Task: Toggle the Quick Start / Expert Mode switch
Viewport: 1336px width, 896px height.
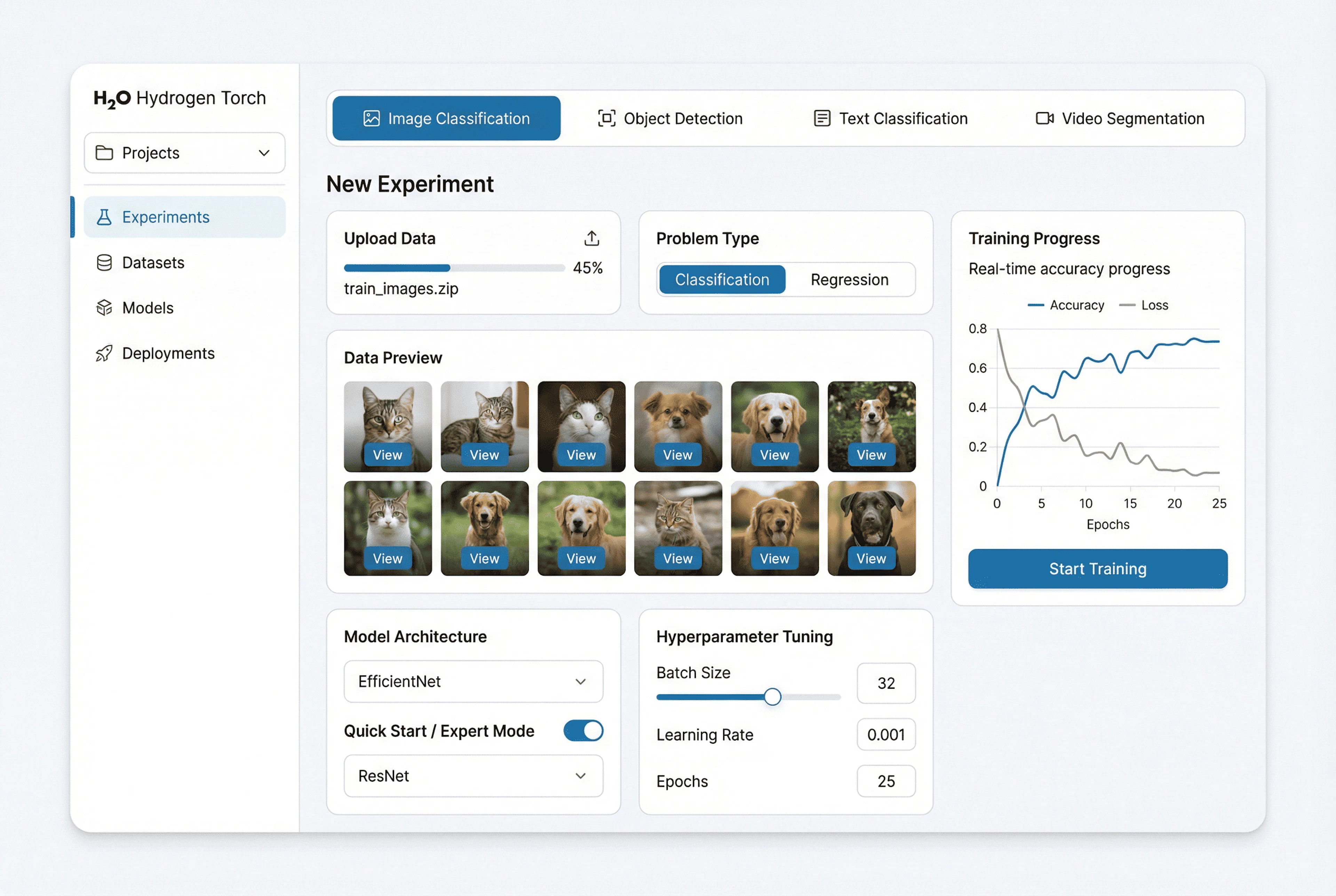Action: pyautogui.click(x=583, y=731)
